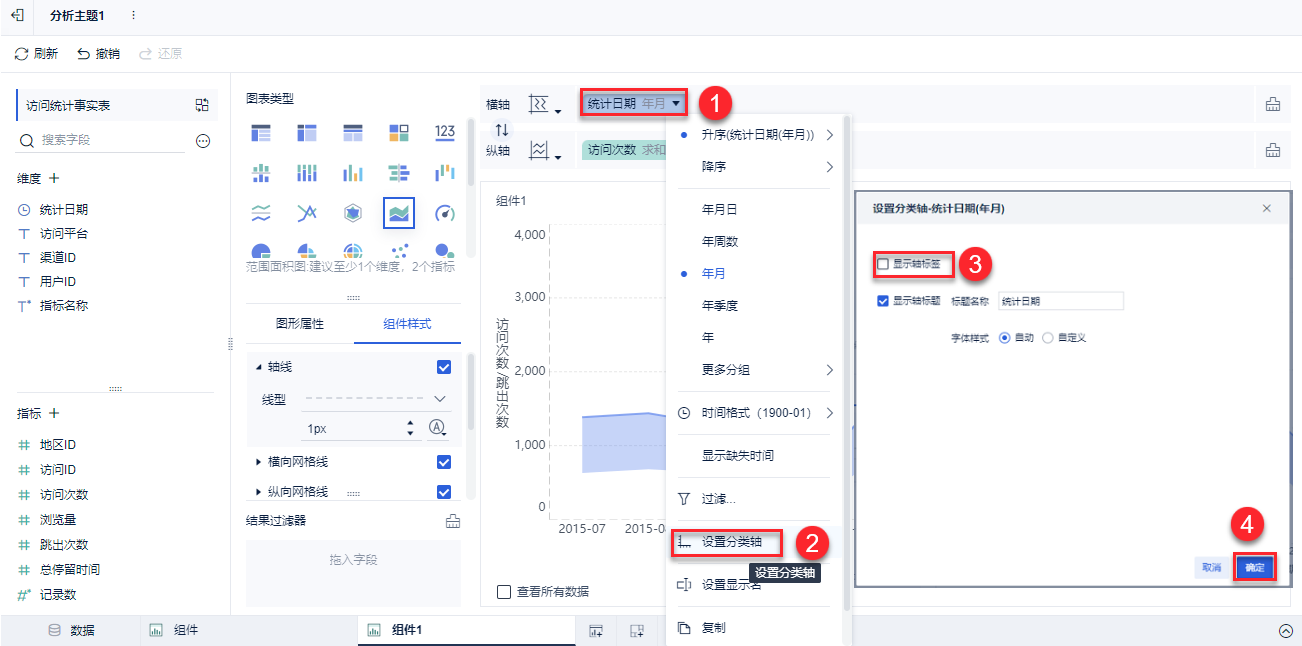The width and height of the screenshot is (1302, 646).
Task: Select the 指标名称 dimension field
Action: (x=64, y=306)
